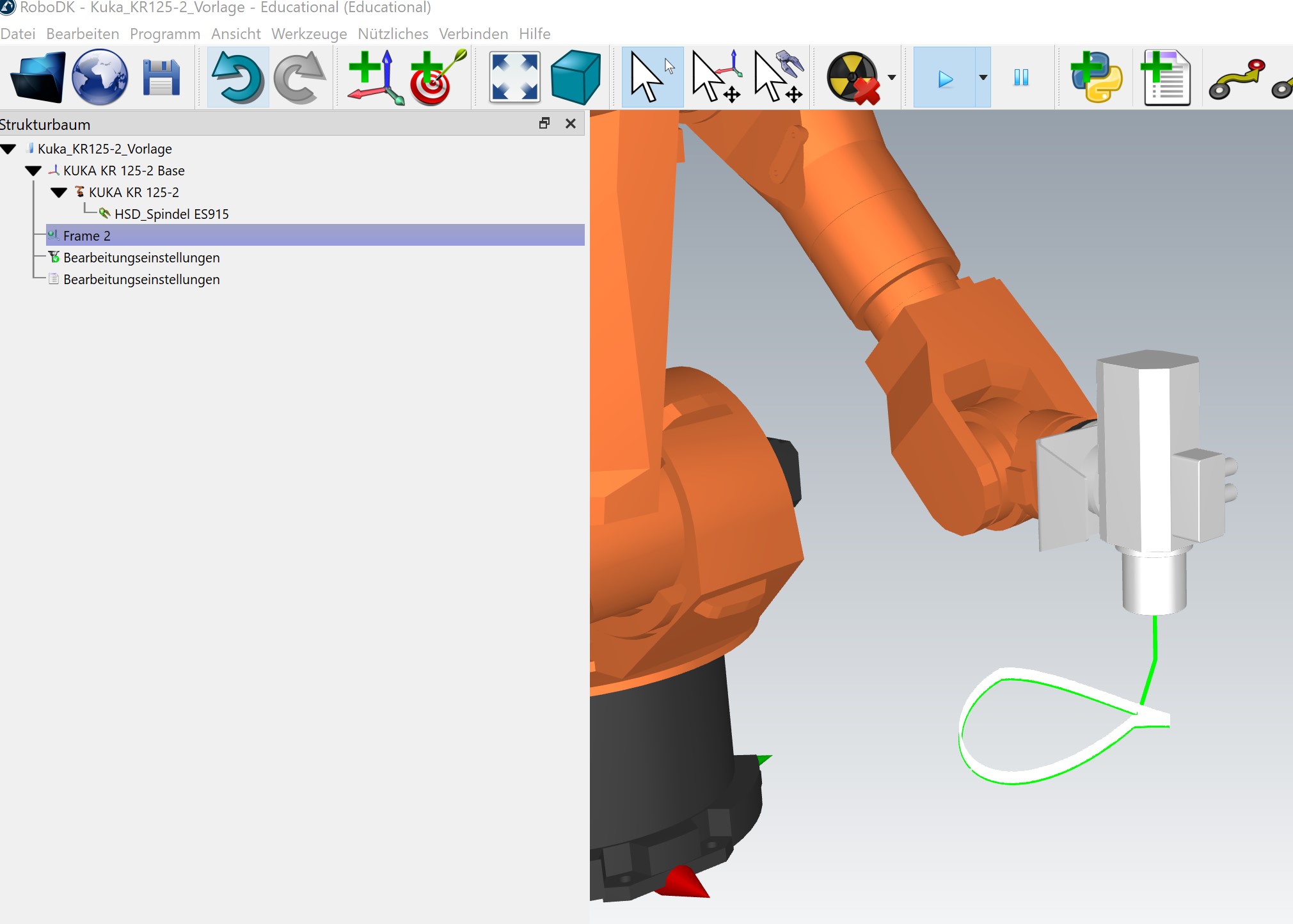Add a new reference frame

pyautogui.click(x=376, y=77)
